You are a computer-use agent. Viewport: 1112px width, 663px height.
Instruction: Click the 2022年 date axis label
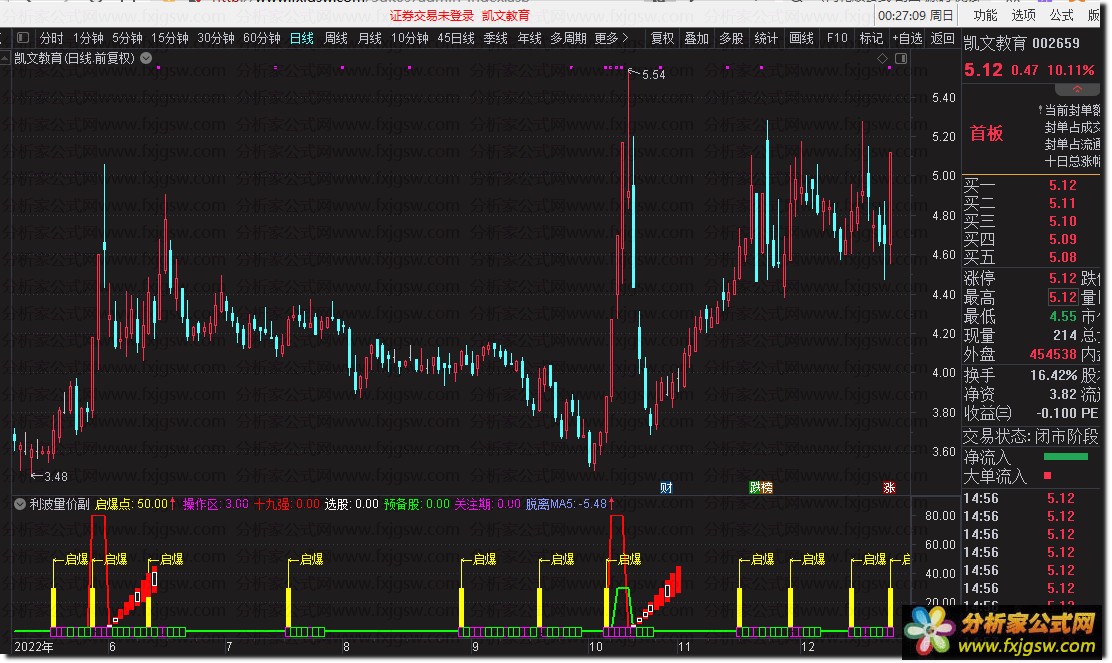click(33, 647)
